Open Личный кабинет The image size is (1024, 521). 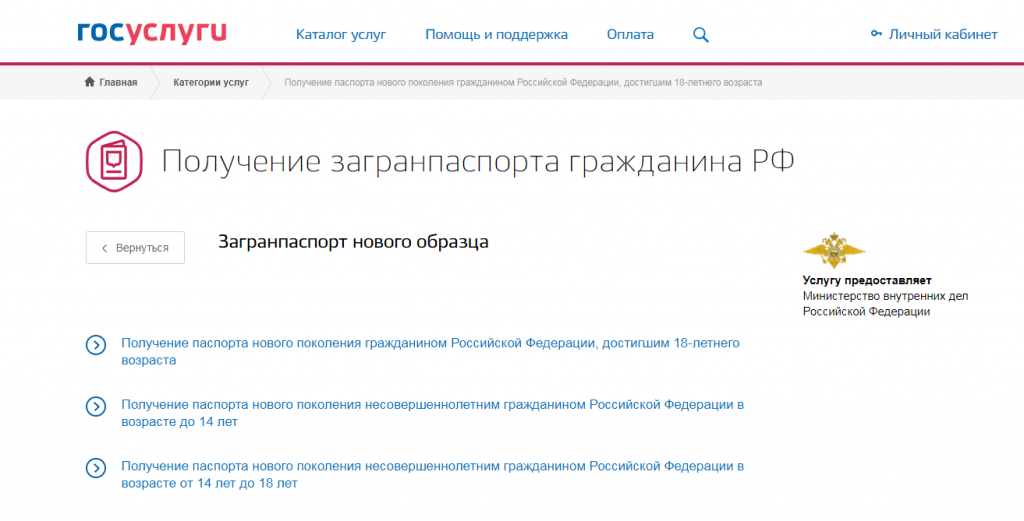[942, 35]
